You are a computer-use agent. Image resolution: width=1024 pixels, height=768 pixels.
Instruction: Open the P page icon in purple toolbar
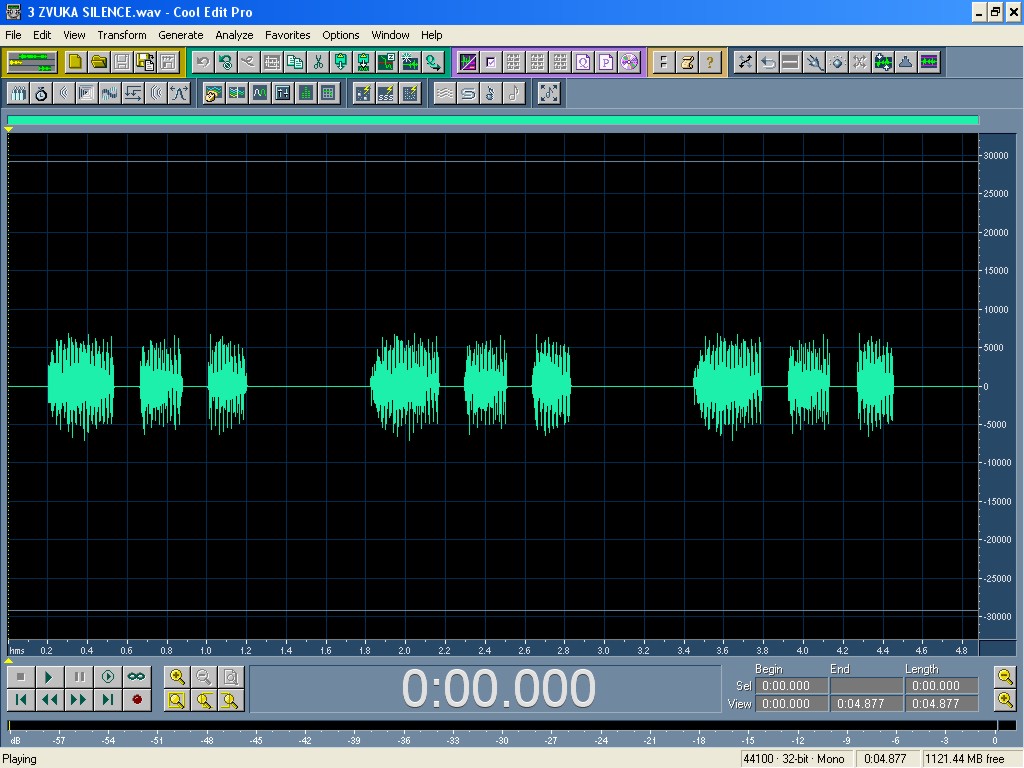pos(606,62)
